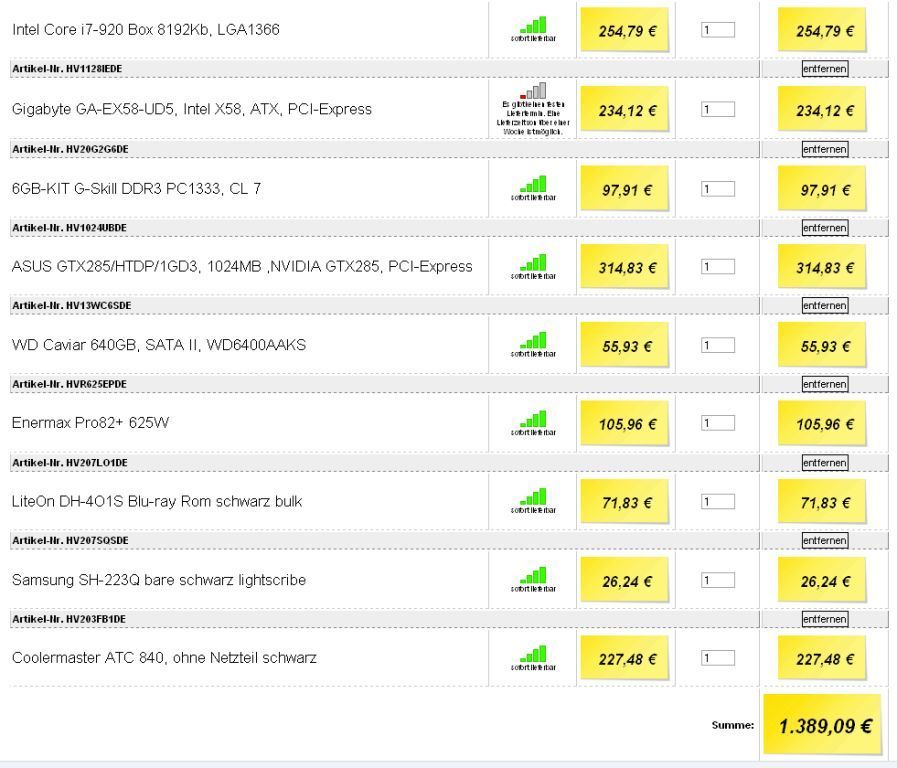The image size is (897, 768).
Task: Focus quantity field for Enermax Pro82+ 625W
Action: [718, 423]
